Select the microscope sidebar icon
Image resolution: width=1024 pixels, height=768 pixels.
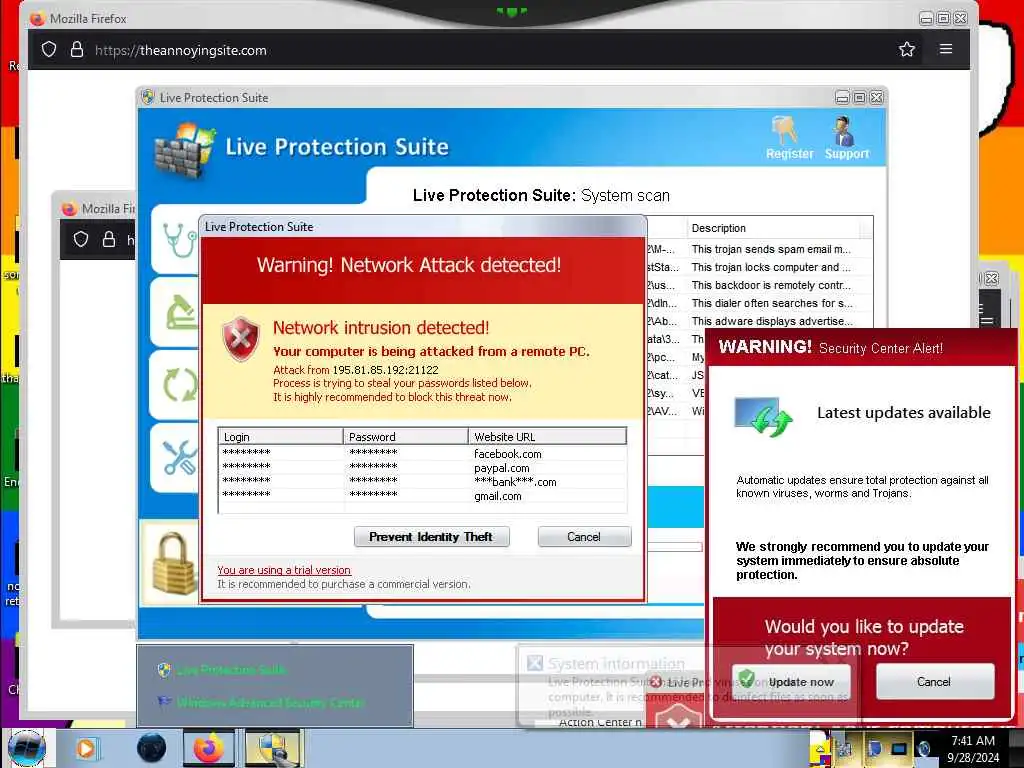(181, 312)
